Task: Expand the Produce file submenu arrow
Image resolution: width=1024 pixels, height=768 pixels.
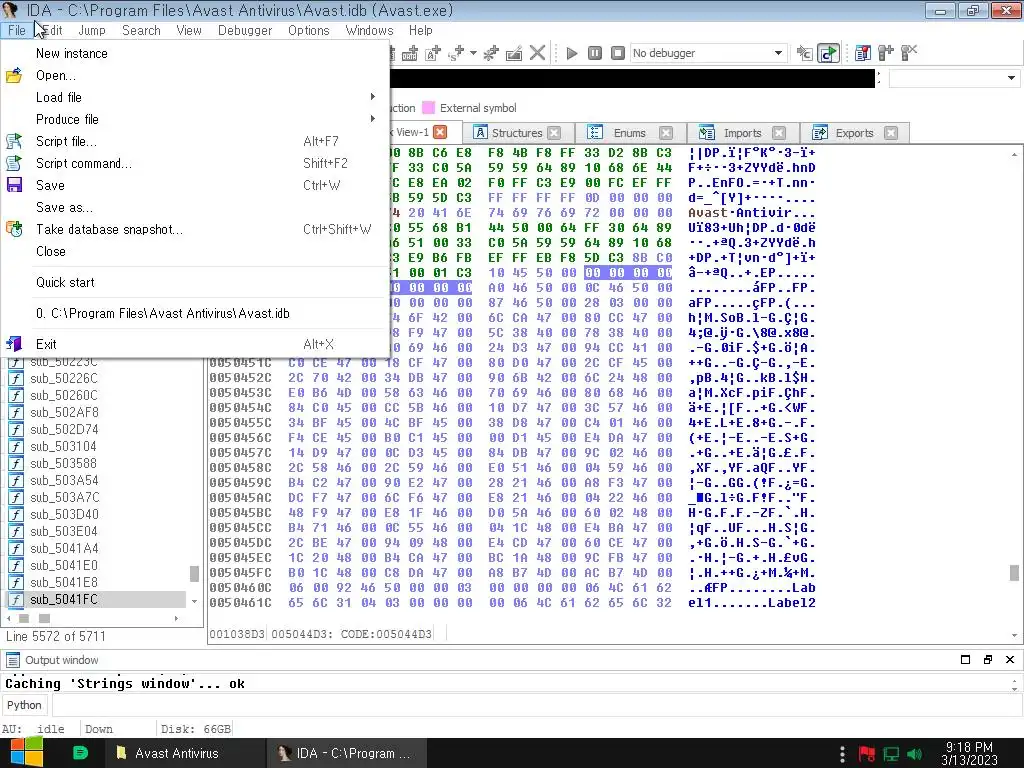Action: pyautogui.click(x=373, y=119)
